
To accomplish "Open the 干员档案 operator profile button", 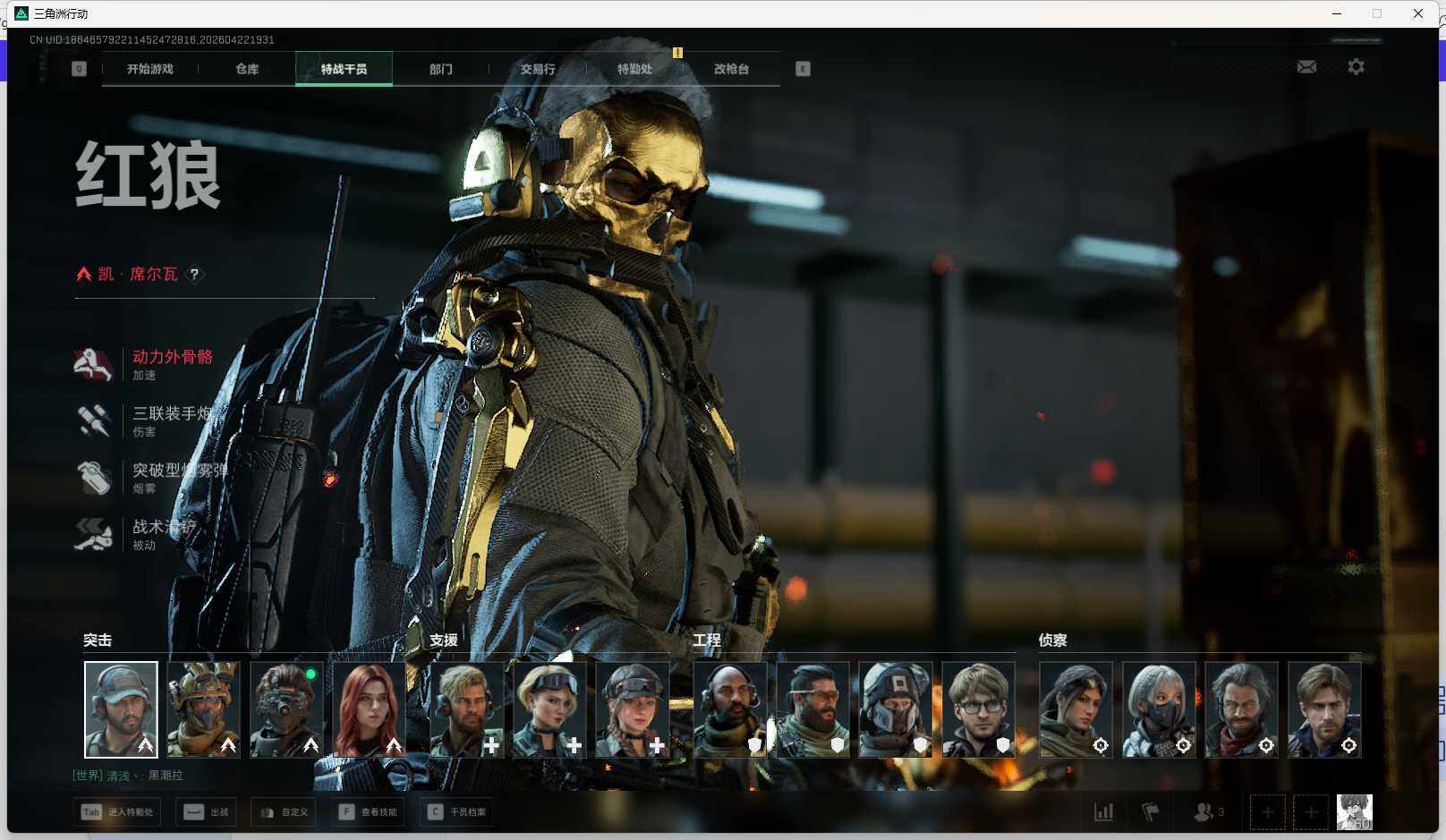I will (457, 812).
